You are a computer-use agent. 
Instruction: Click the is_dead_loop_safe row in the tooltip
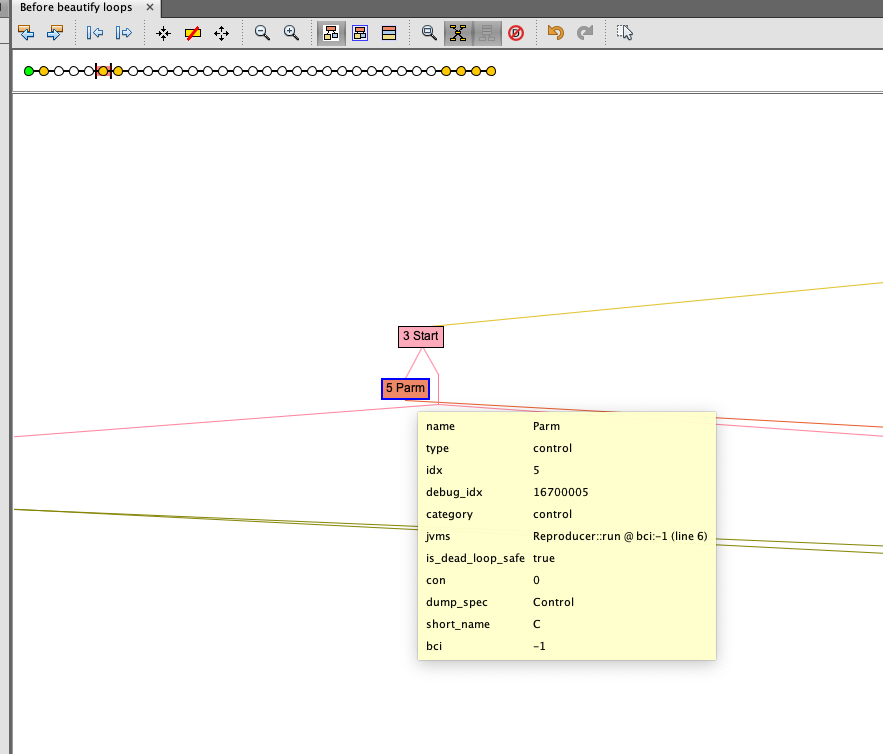(x=567, y=558)
